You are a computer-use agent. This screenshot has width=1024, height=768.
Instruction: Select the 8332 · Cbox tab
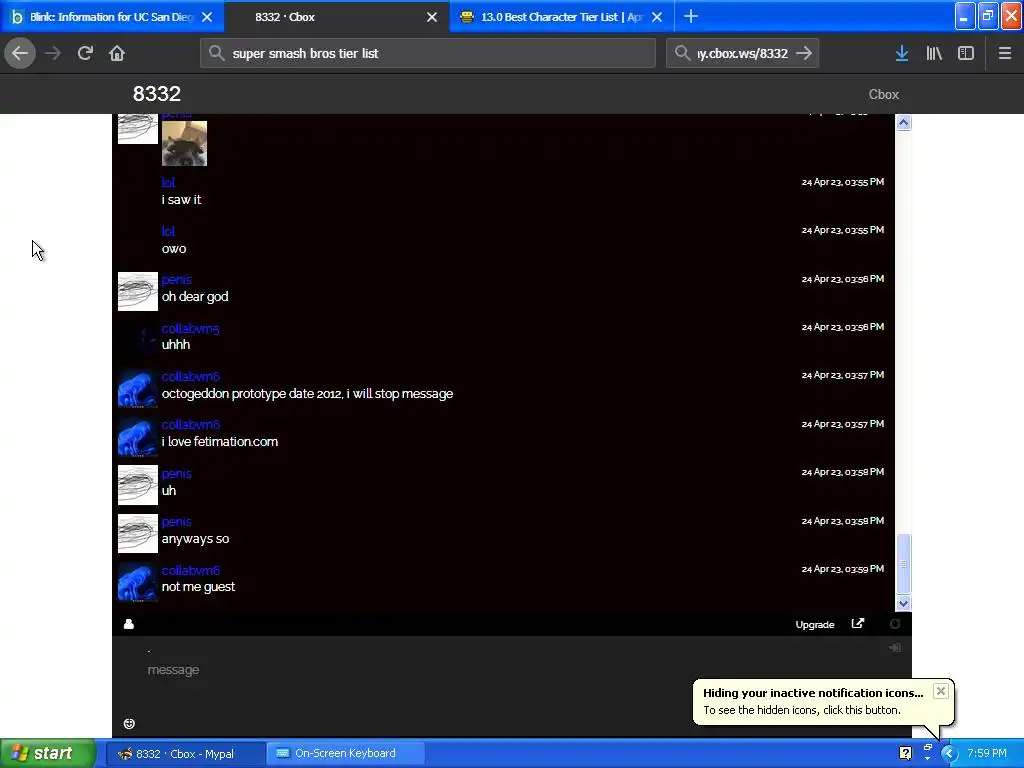[337, 17]
